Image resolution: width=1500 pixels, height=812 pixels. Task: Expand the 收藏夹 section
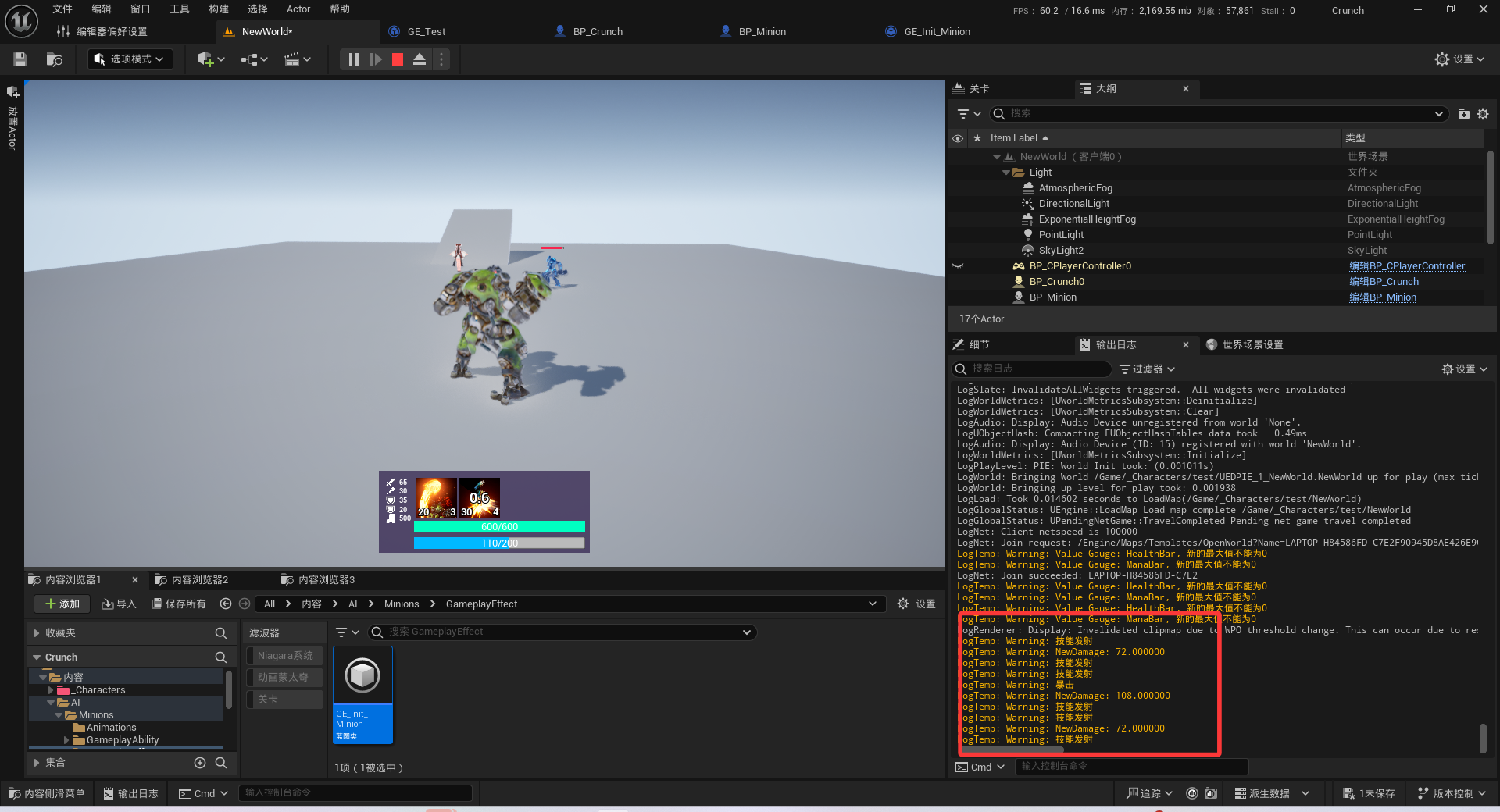tap(36, 633)
